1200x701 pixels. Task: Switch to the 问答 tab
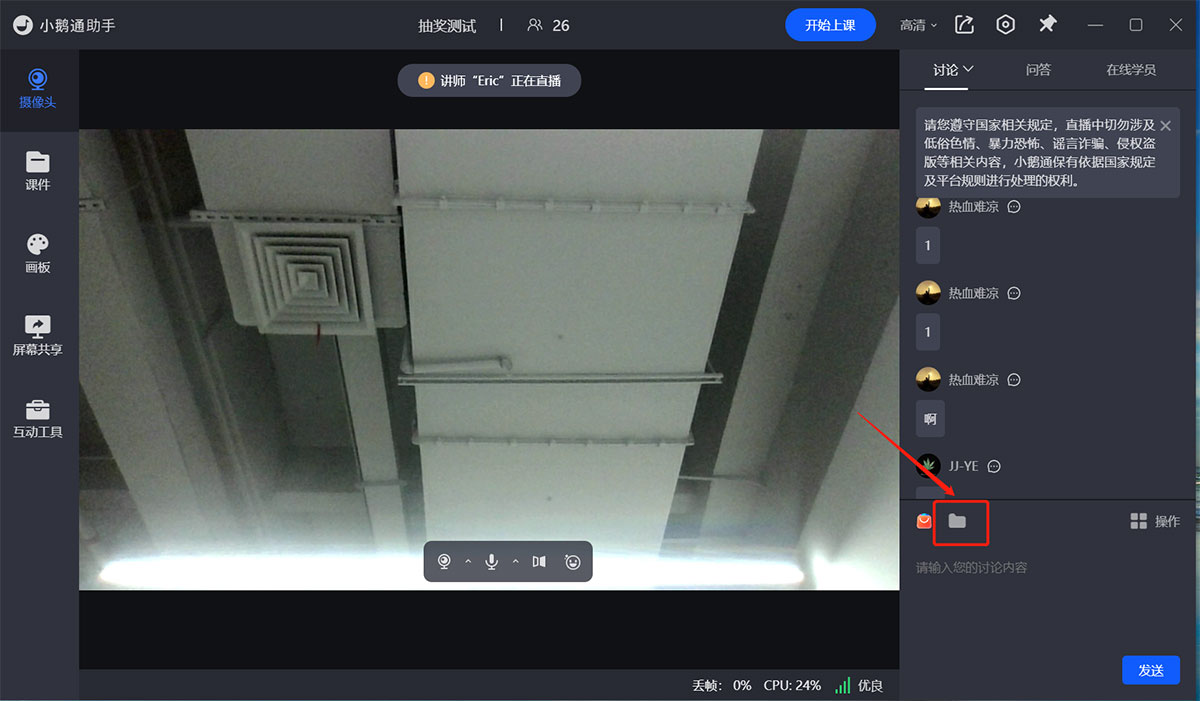click(1038, 70)
